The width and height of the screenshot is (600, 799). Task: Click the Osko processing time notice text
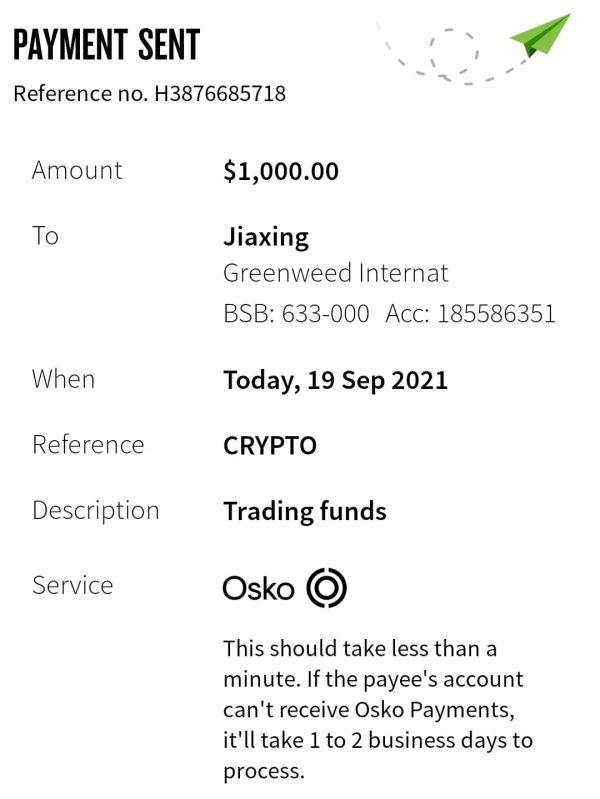tap(378, 709)
